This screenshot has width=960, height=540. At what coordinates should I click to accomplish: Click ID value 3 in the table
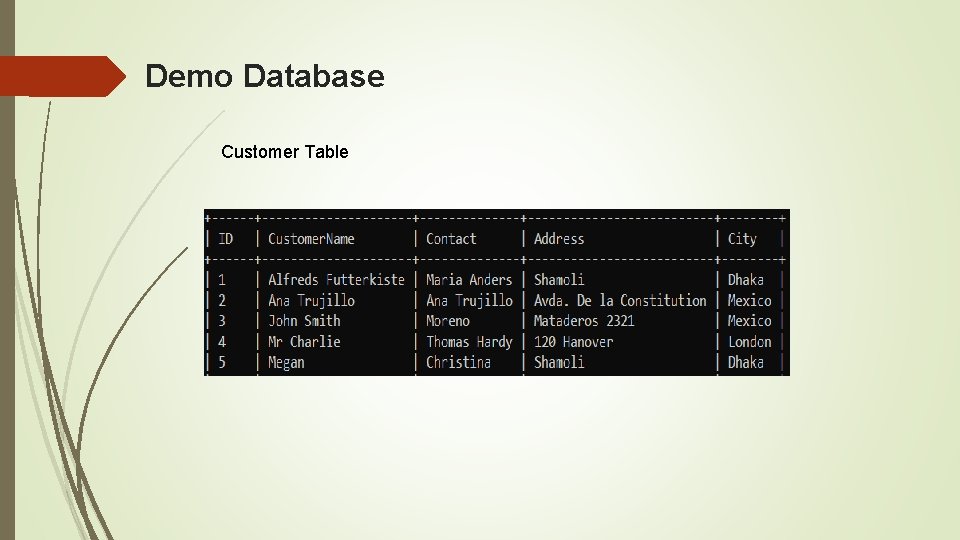click(x=222, y=321)
